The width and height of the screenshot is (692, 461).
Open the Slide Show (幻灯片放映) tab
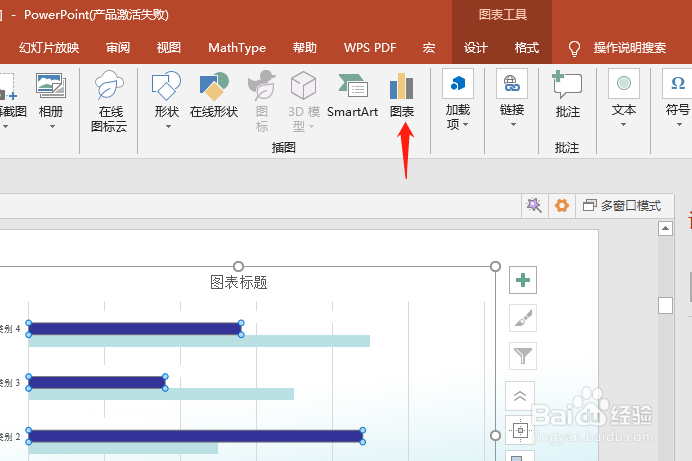pos(49,48)
